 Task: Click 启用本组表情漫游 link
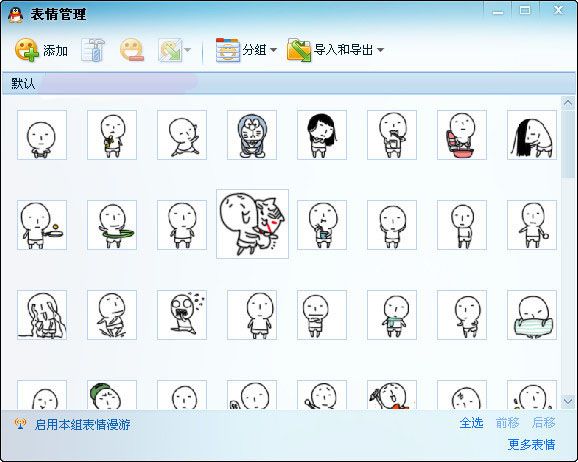(x=82, y=424)
